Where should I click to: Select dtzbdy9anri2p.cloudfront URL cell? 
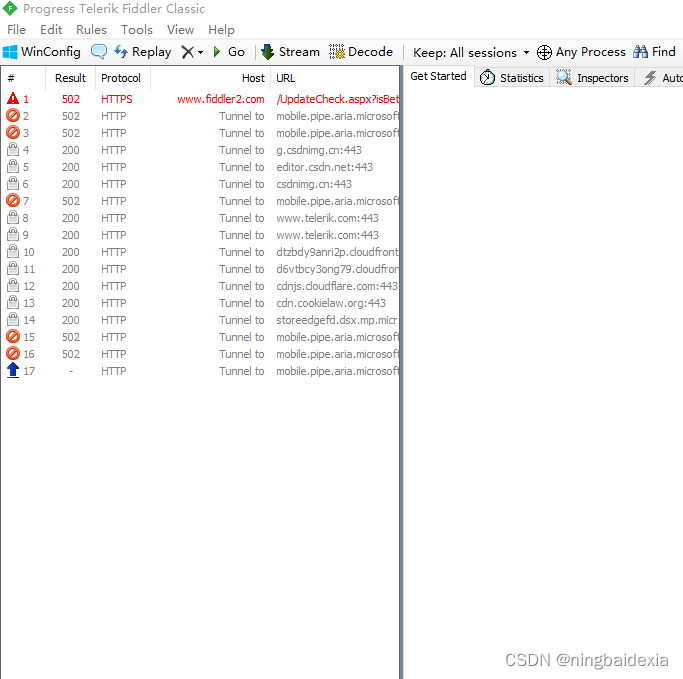337,252
